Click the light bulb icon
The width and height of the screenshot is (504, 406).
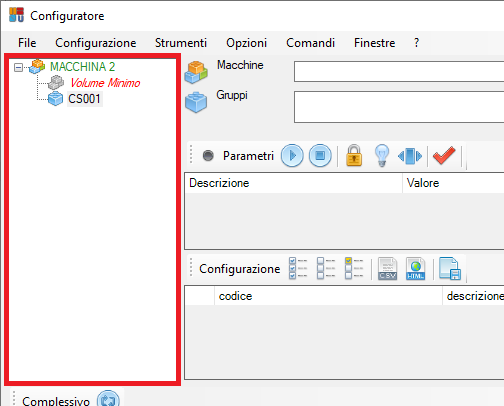(382, 155)
